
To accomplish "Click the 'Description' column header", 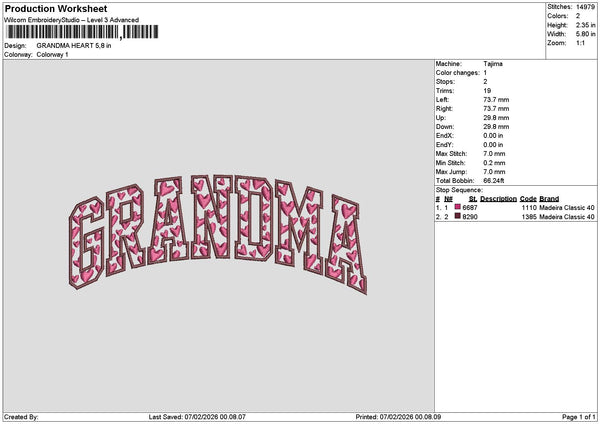I will point(498,199).
